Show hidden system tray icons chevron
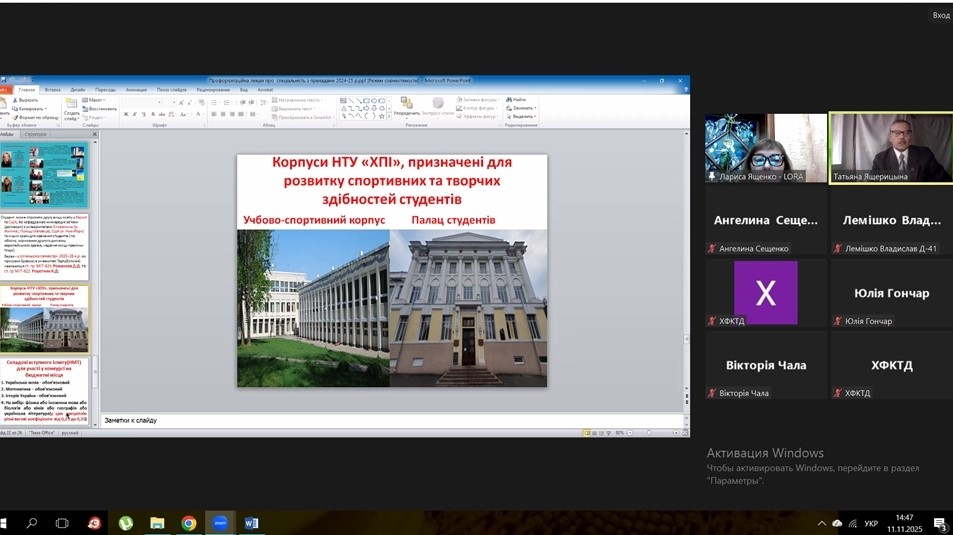Image resolution: width=953 pixels, height=535 pixels. (x=822, y=524)
